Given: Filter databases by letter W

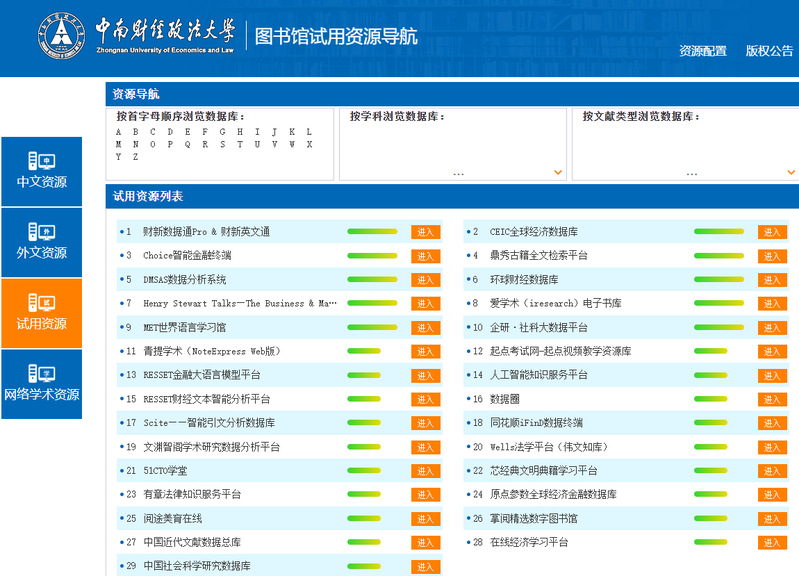Looking at the screenshot, I should [292, 144].
